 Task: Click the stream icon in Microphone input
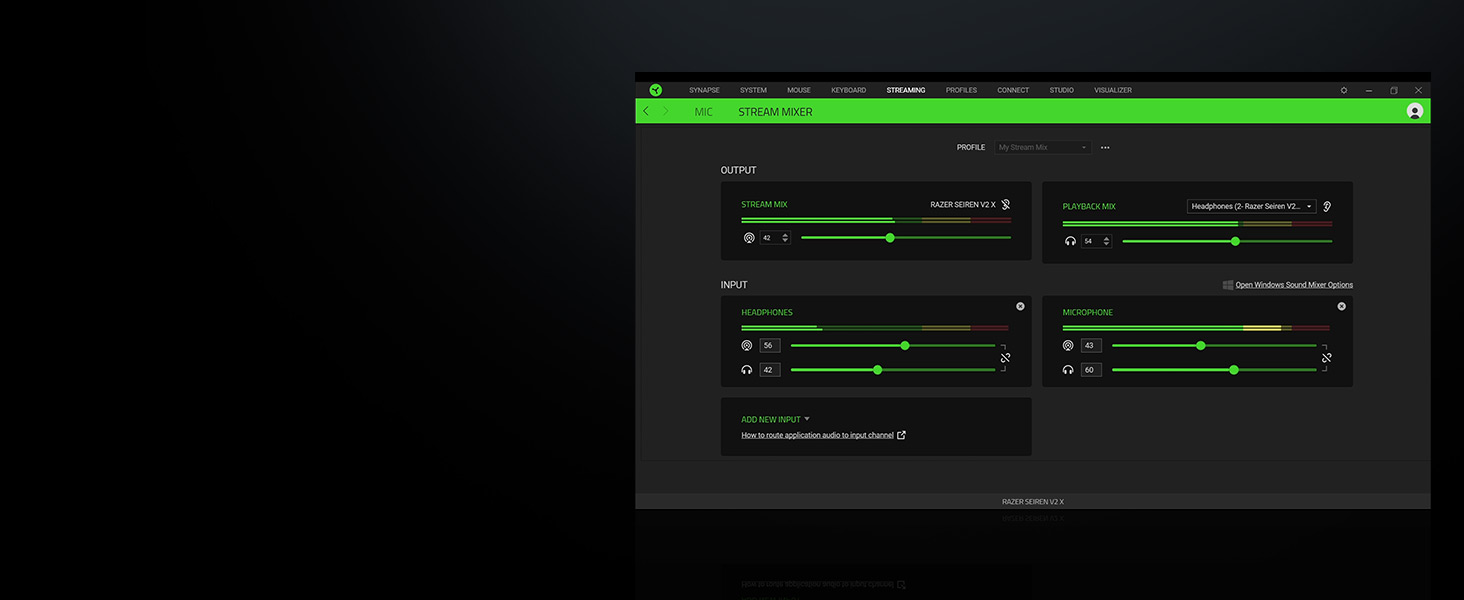point(1068,346)
